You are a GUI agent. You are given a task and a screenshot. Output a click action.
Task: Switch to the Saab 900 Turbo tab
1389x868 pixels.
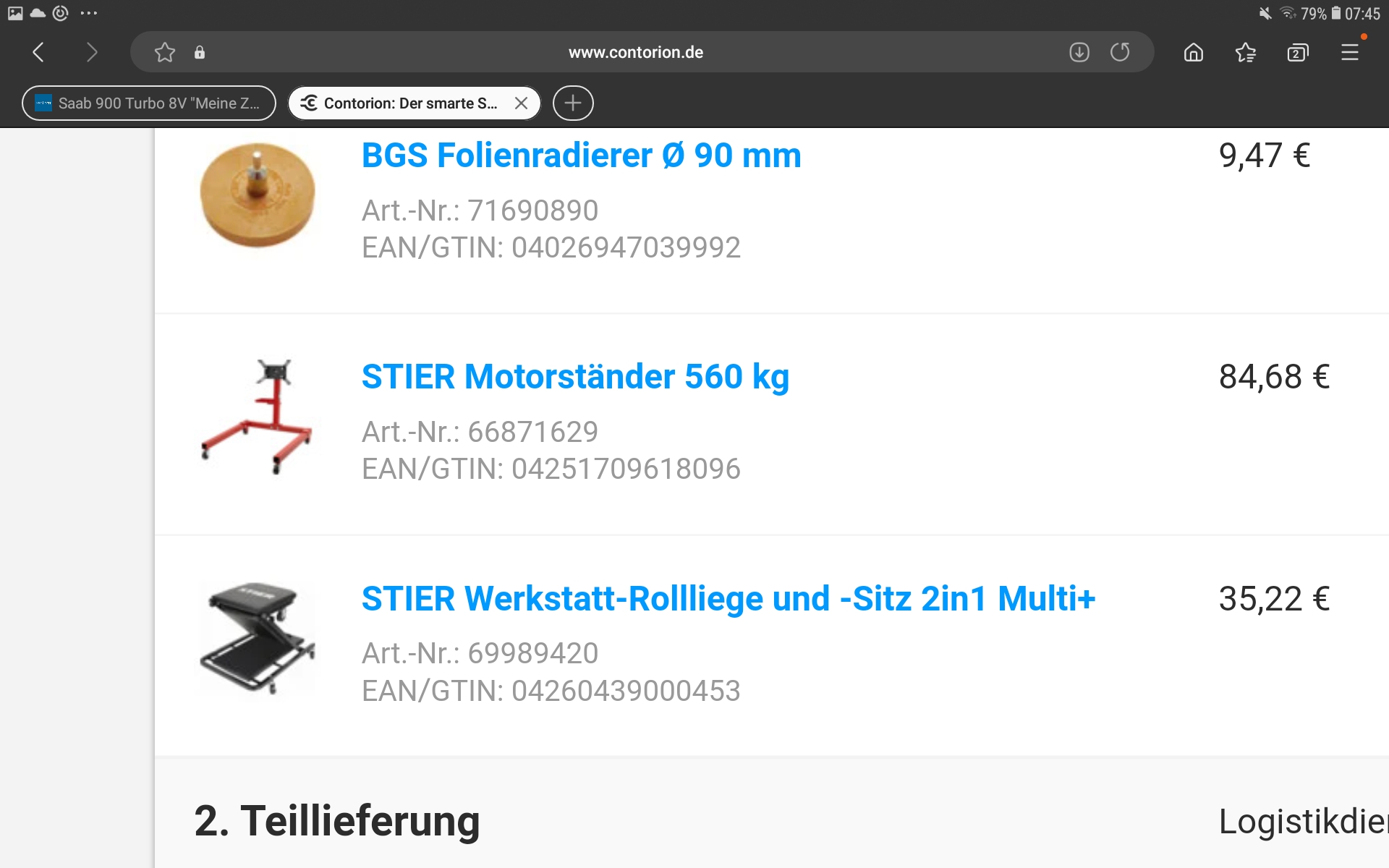coord(149,103)
